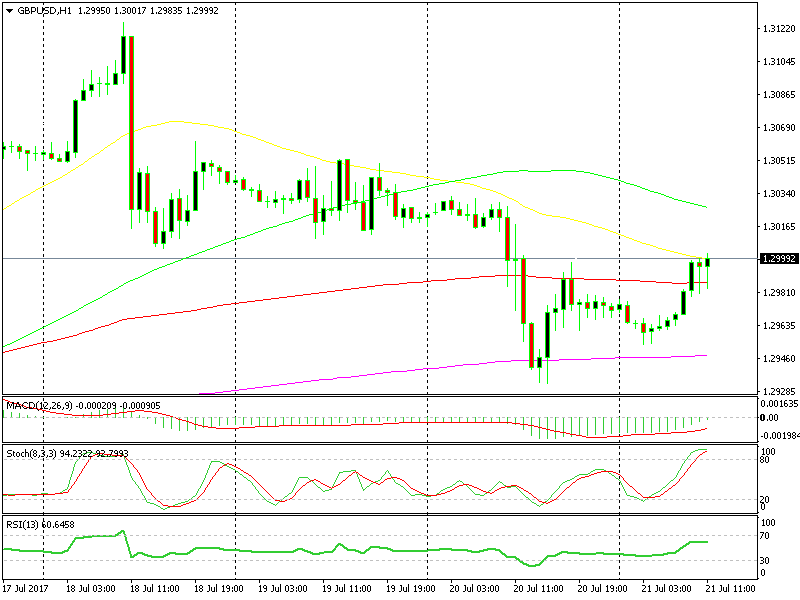Click the 19 Jul 11:00 time label
The width and height of the screenshot is (800, 600).
347,588
